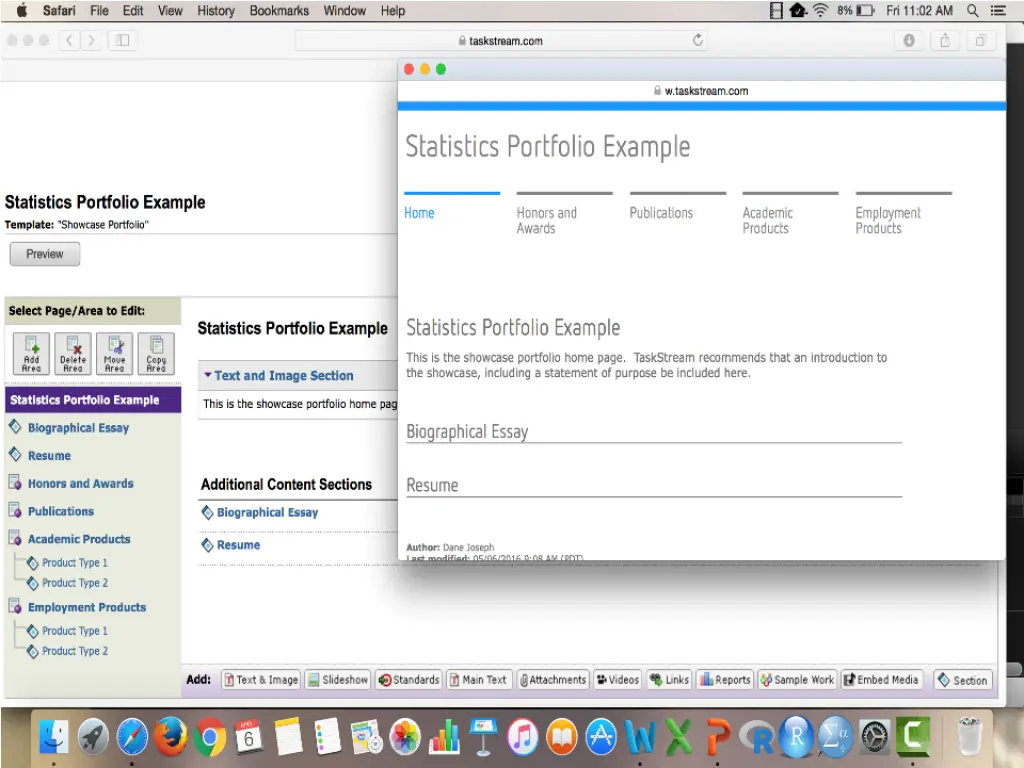
Task: Switch to Publications tab in preview
Action: point(661,213)
